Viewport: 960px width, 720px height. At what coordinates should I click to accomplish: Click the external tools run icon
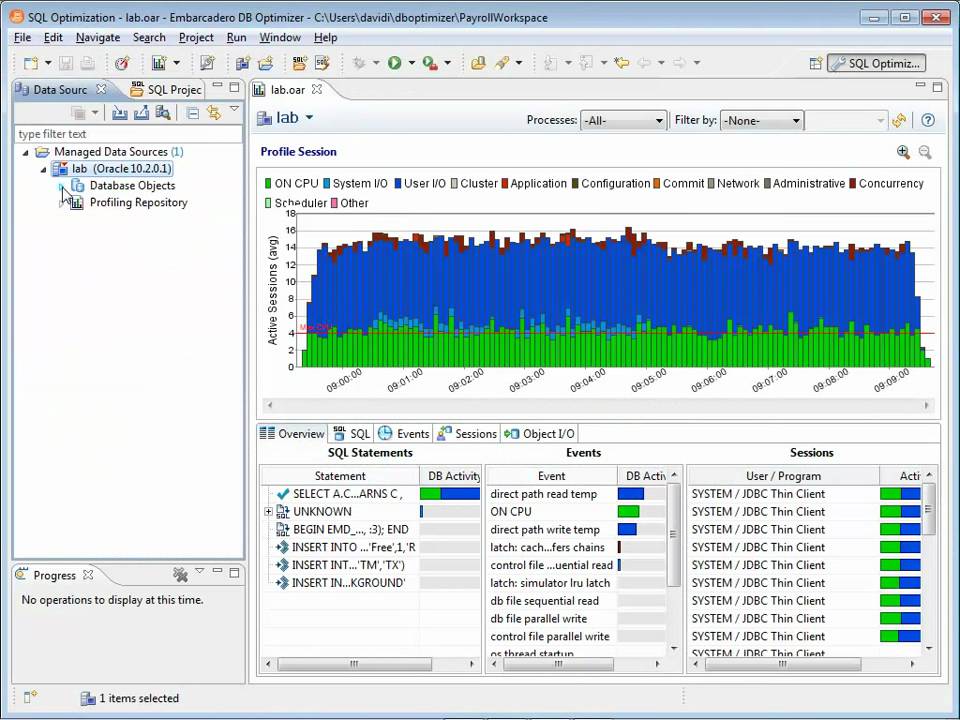[430, 63]
